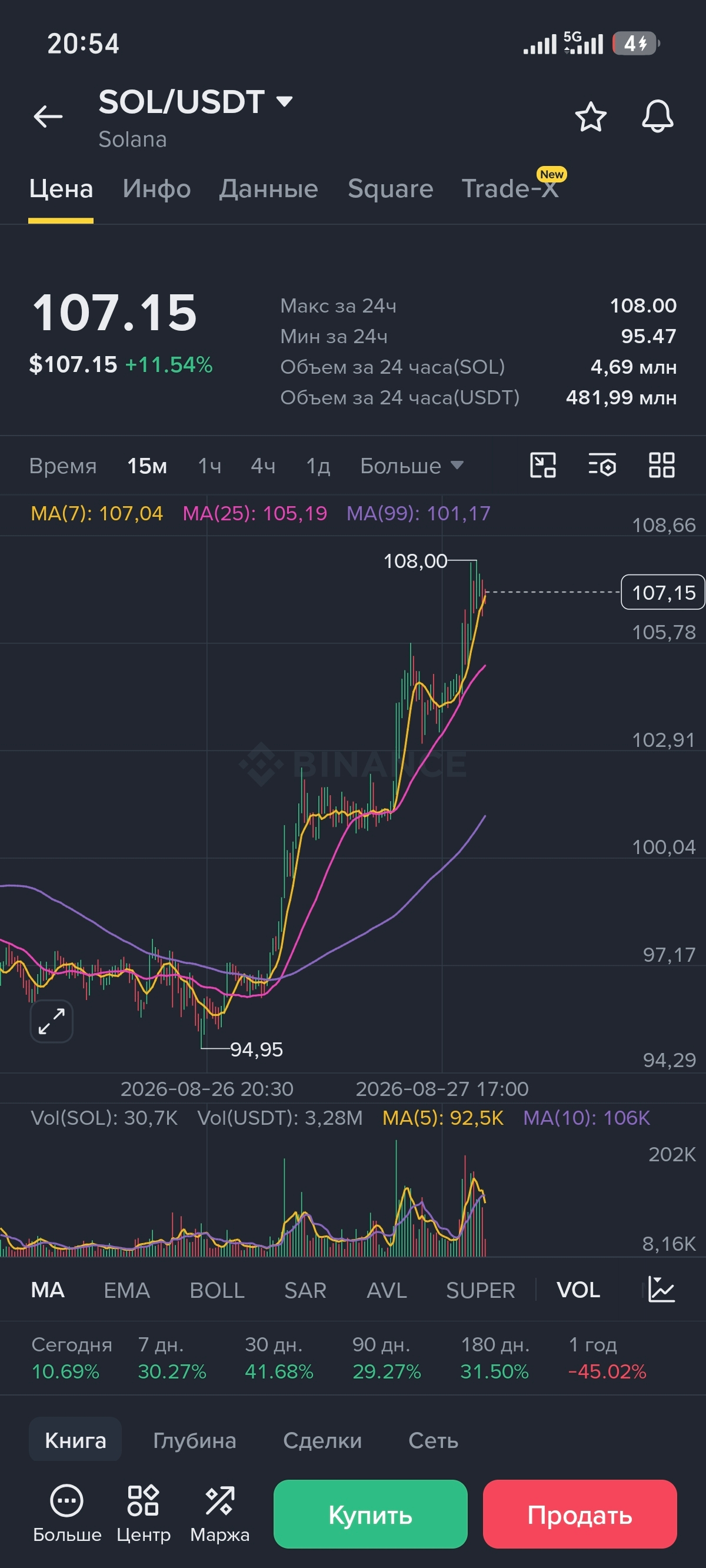Tap the green Купить button
This screenshot has height=1568, width=706.
(x=371, y=1514)
